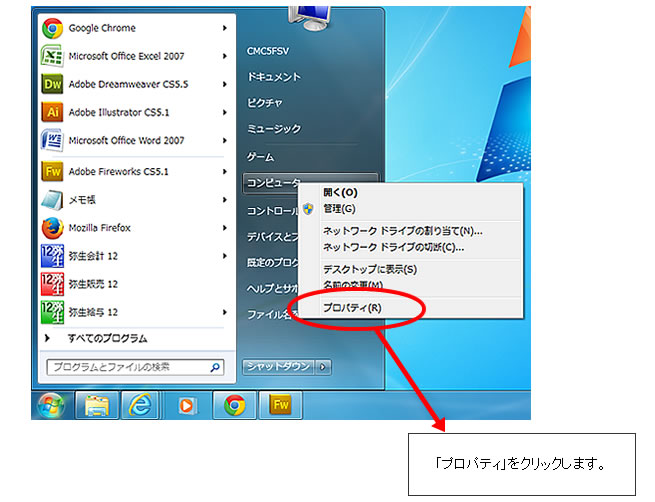Open Windows Media Player taskbar icon

187,405
